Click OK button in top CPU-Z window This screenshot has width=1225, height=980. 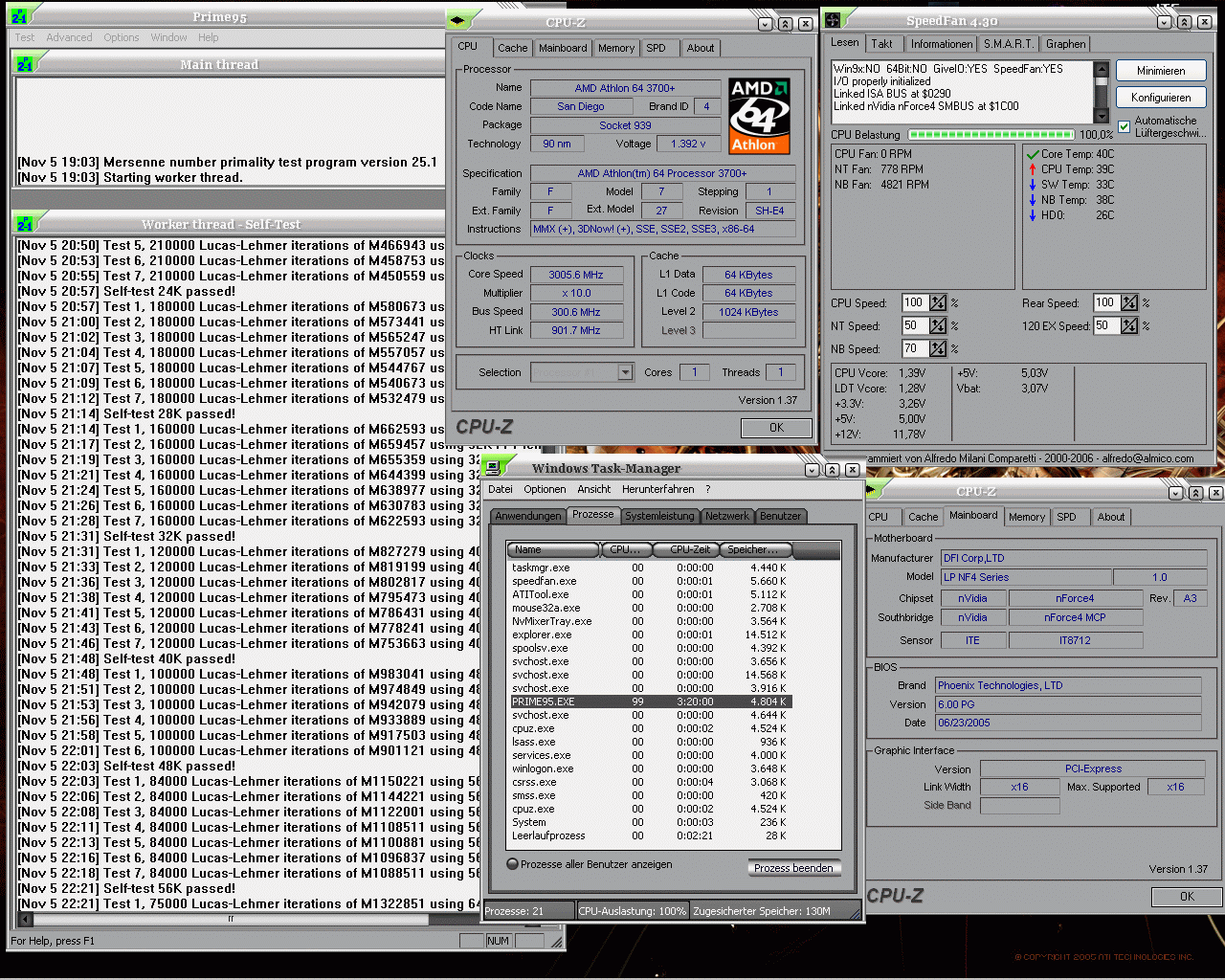click(x=776, y=428)
